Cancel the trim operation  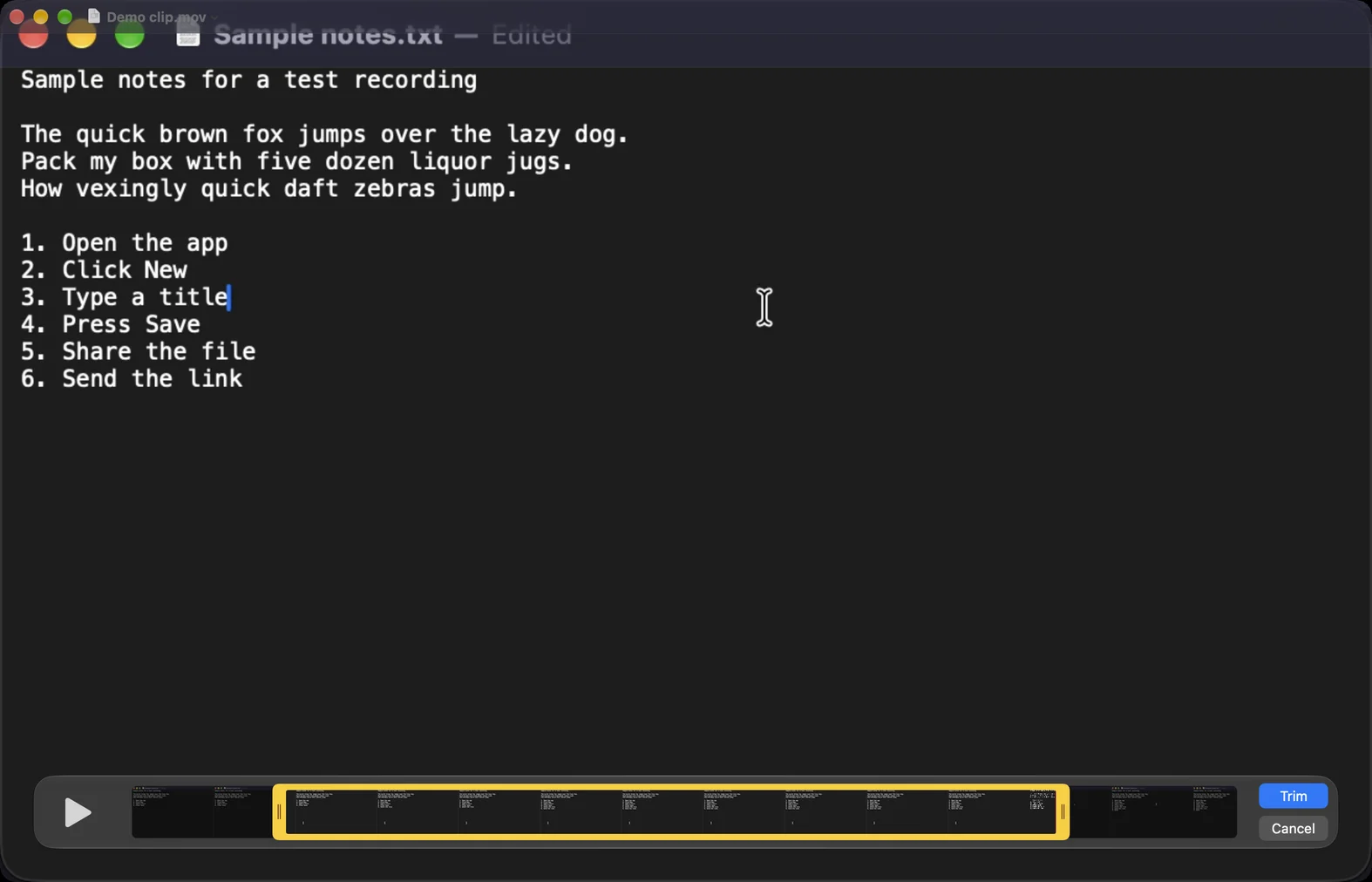tap(1293, 828)
